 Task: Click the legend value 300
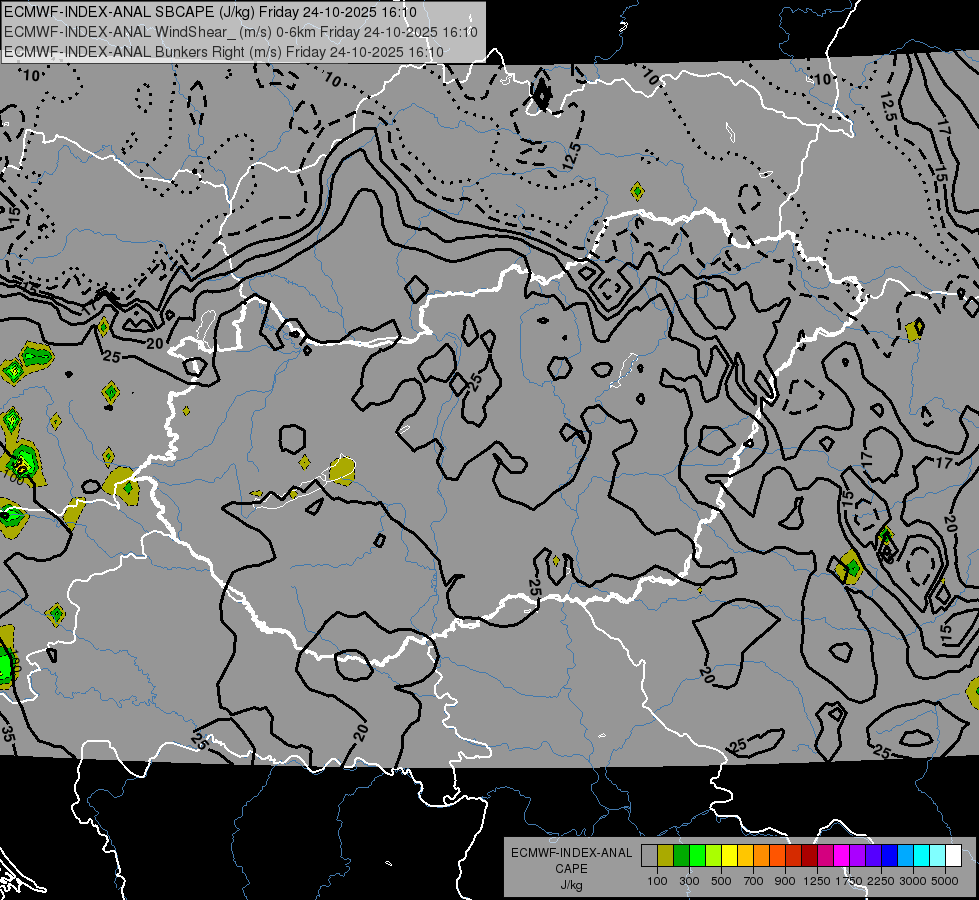(689, 881)
